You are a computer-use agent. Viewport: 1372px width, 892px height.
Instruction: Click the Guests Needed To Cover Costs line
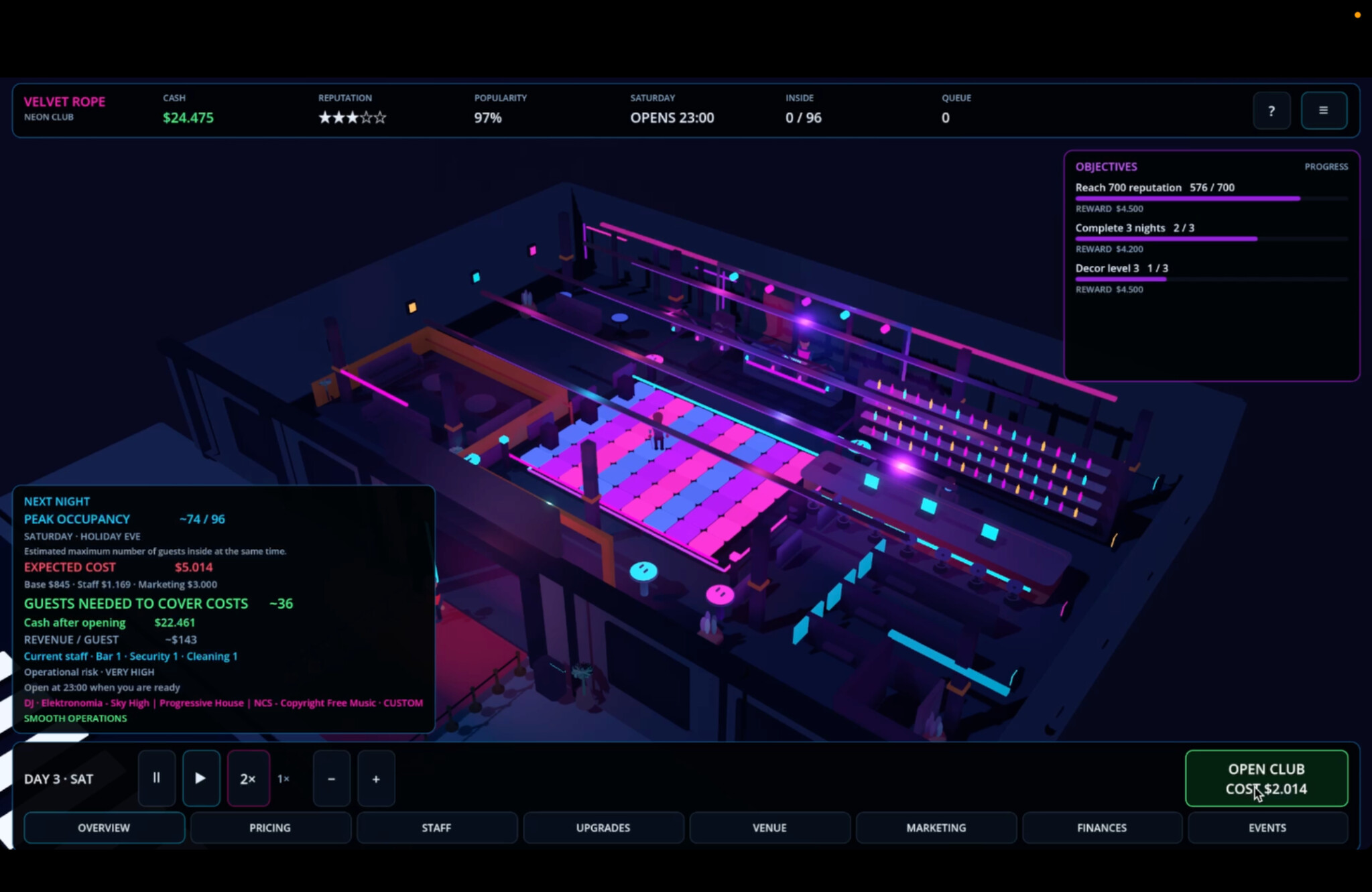tap(158, 604)
